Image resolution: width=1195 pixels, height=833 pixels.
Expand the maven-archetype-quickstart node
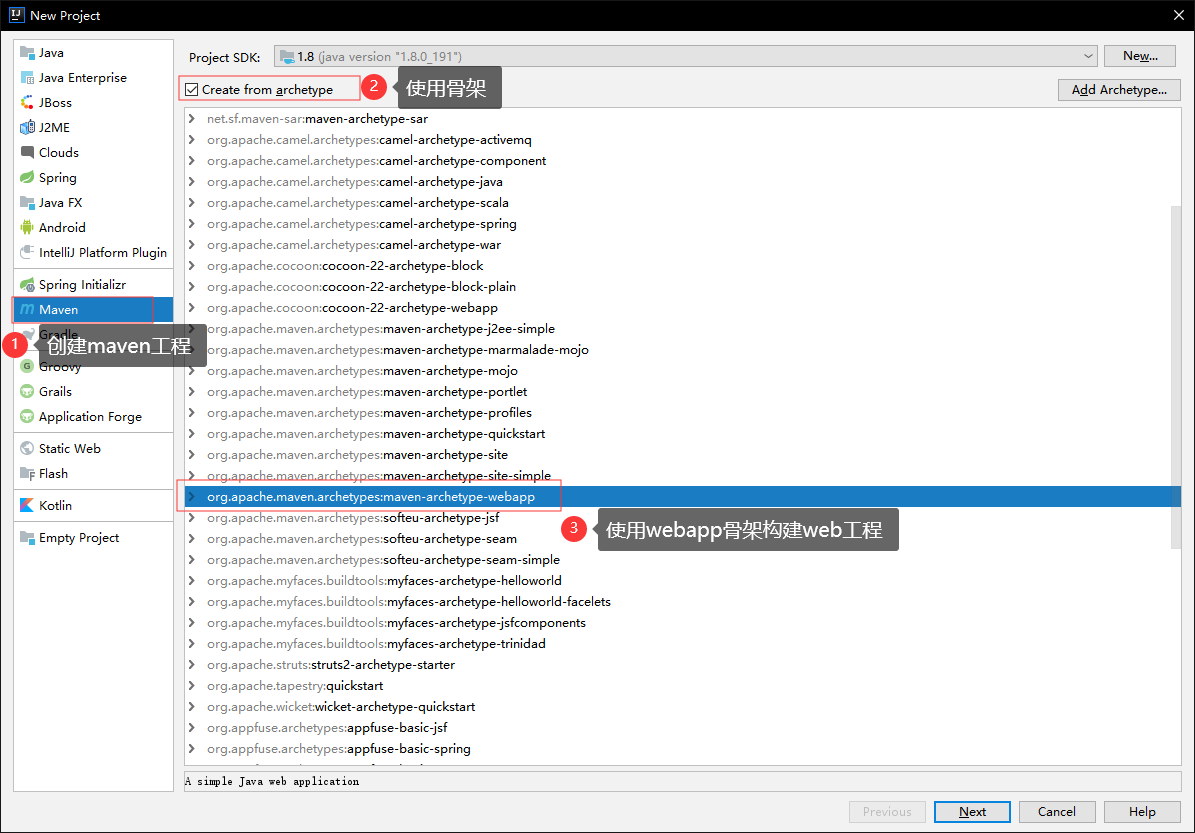192,434
